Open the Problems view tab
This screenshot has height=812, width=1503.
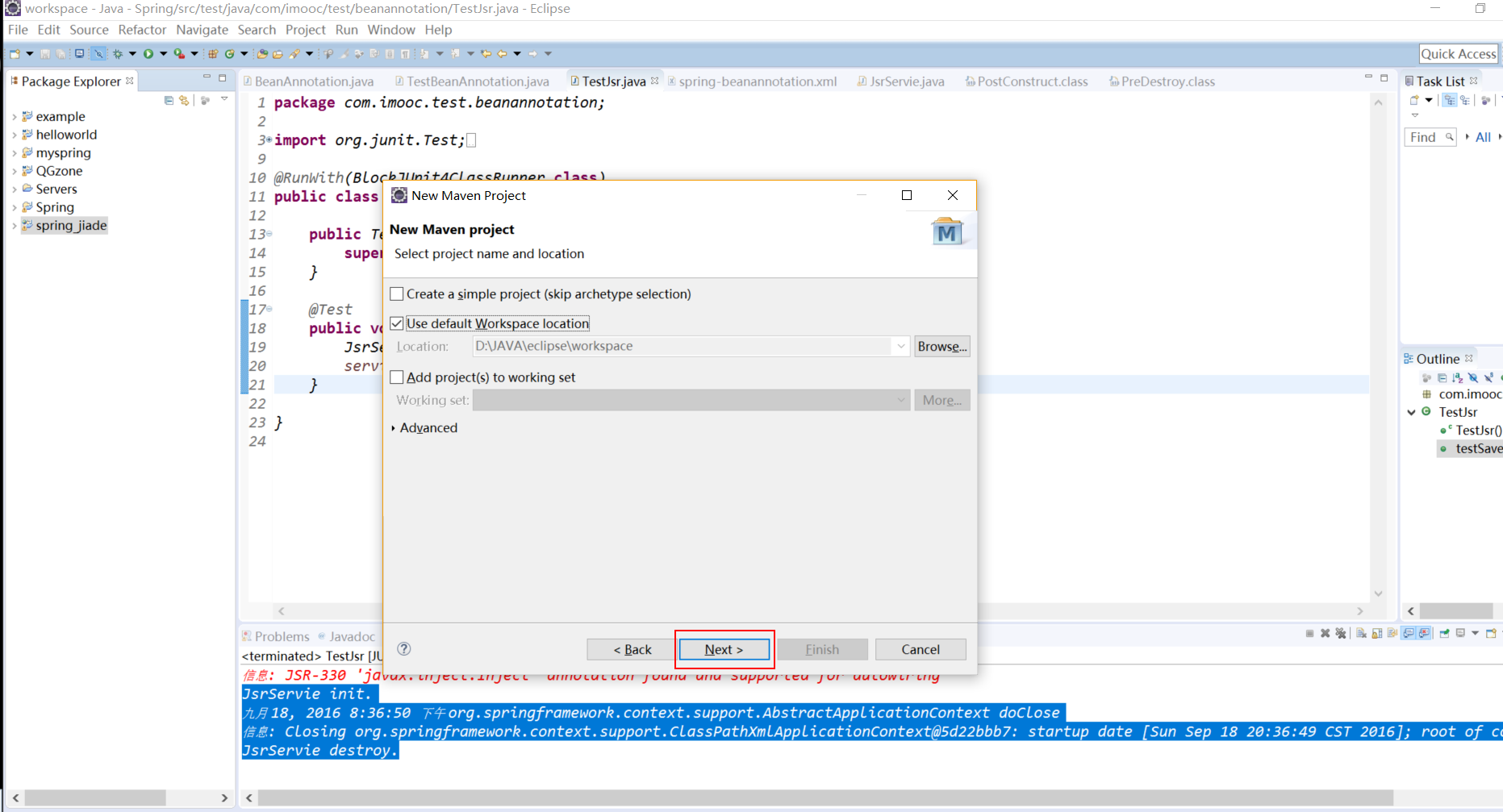tap(276, 636)
